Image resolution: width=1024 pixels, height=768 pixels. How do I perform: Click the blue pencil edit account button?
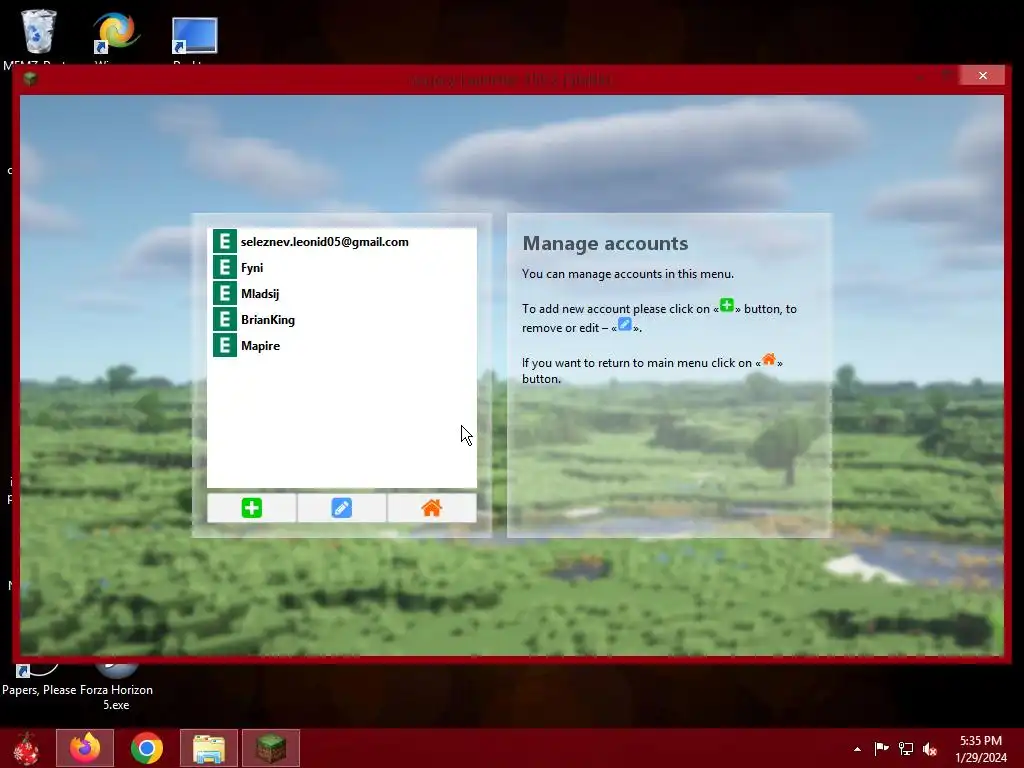[x=342, y=507]
